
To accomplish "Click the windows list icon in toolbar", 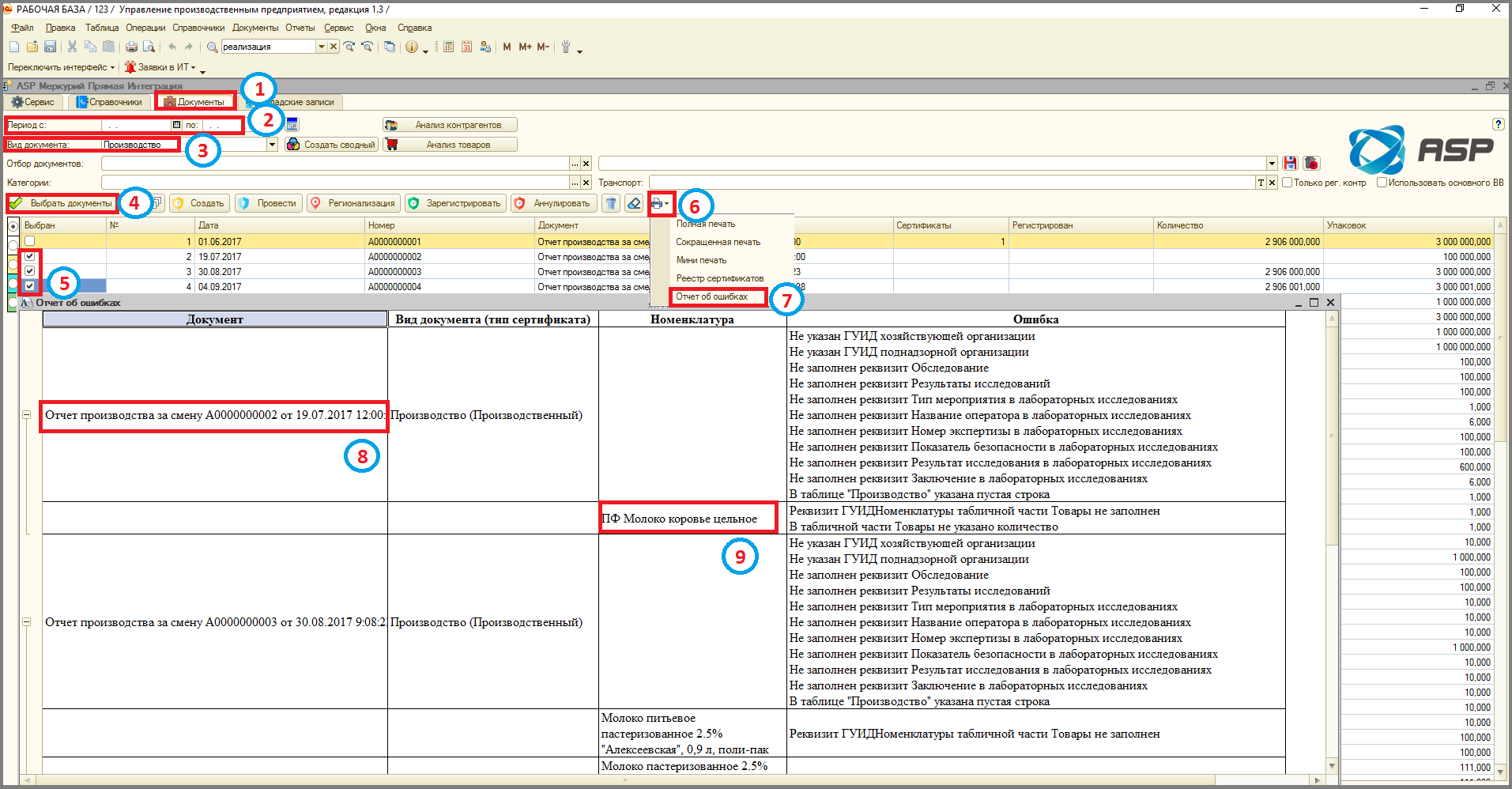I will pyautogui.click(x=390, y=47).
